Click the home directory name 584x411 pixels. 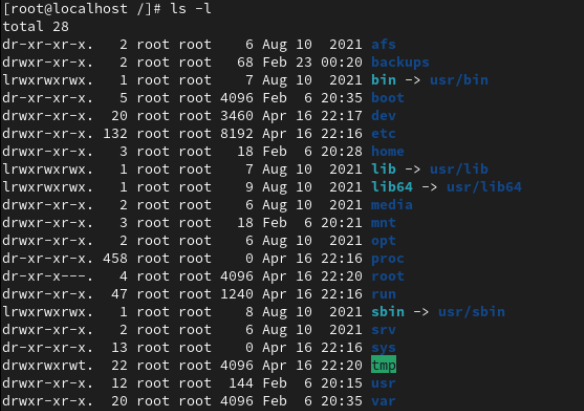[x=387, y=152]
